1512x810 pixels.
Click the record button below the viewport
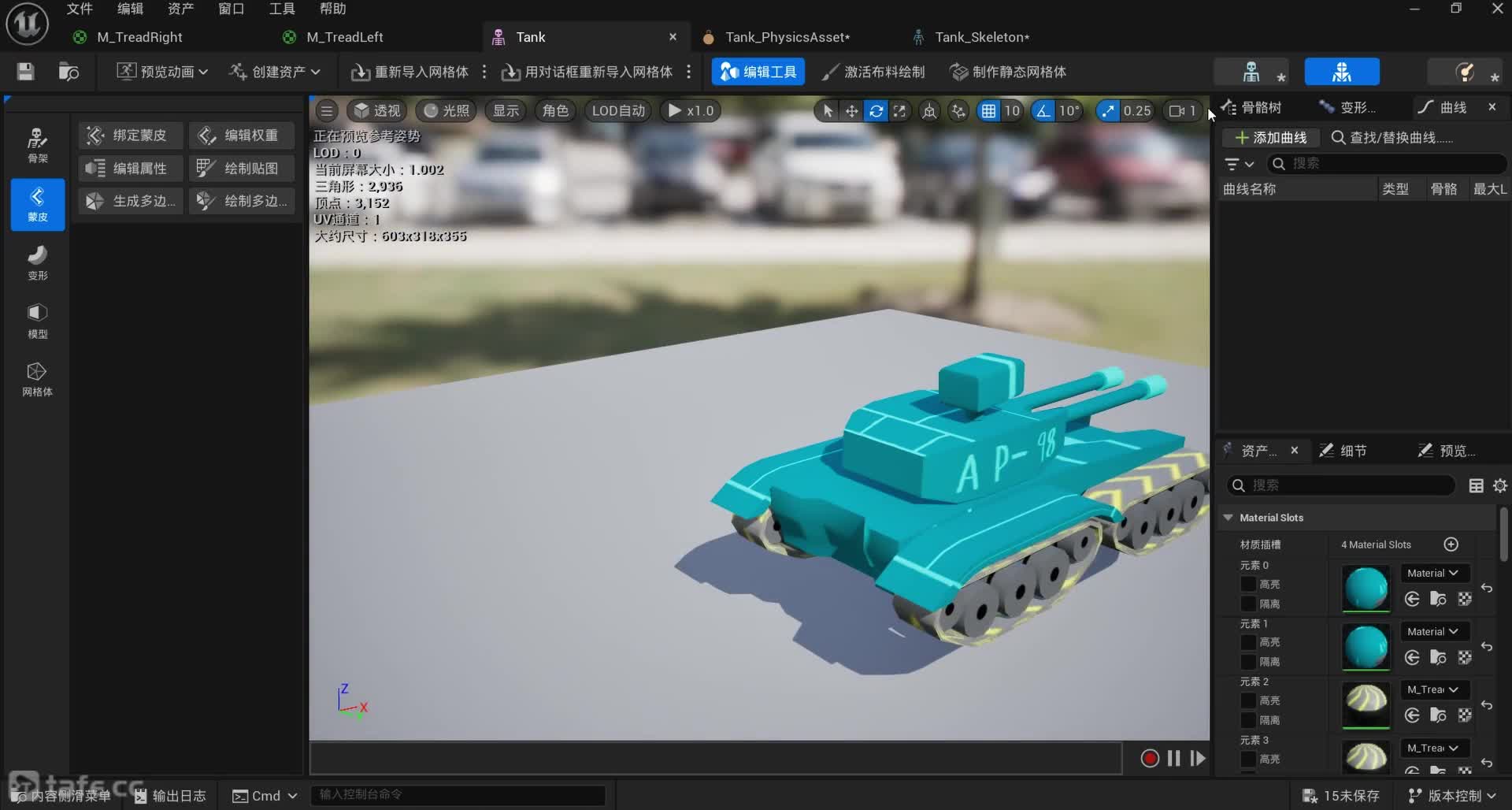click(1149, 758)
